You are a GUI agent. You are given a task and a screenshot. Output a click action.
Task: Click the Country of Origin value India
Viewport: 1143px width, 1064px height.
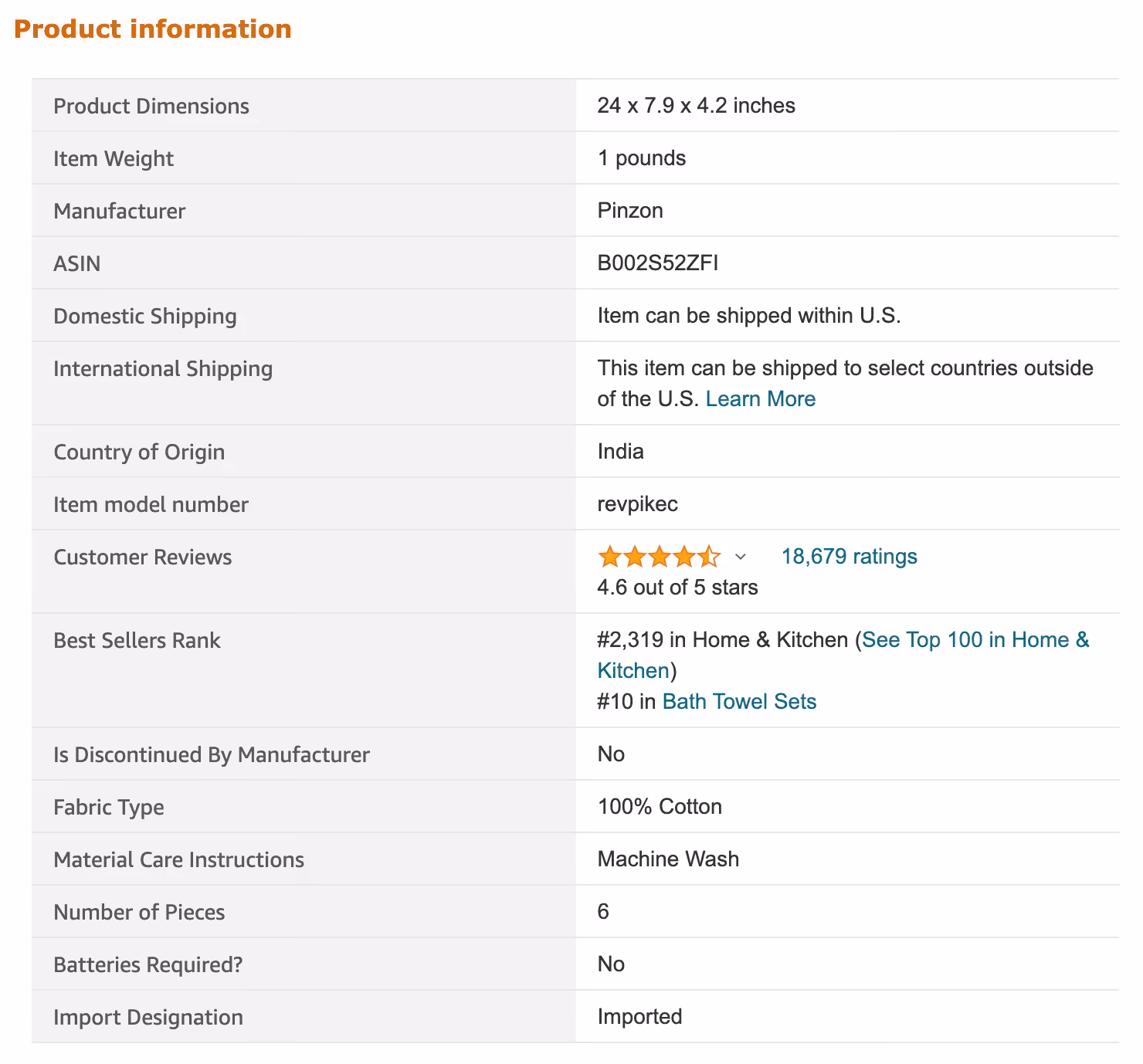[620, 452]
